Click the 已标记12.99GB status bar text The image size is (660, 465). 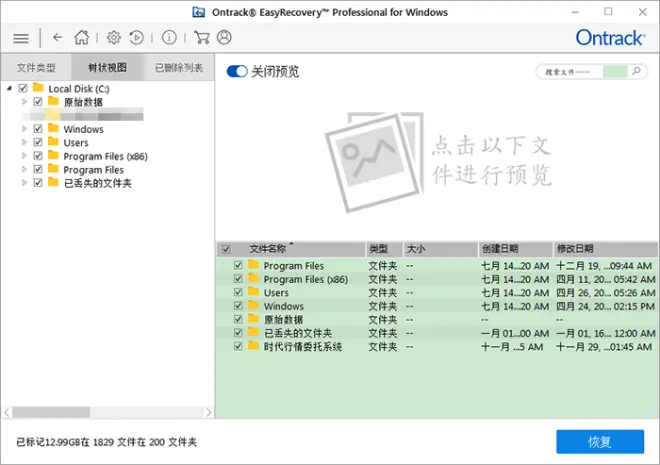pyautogui.click(x=106, y=442)
